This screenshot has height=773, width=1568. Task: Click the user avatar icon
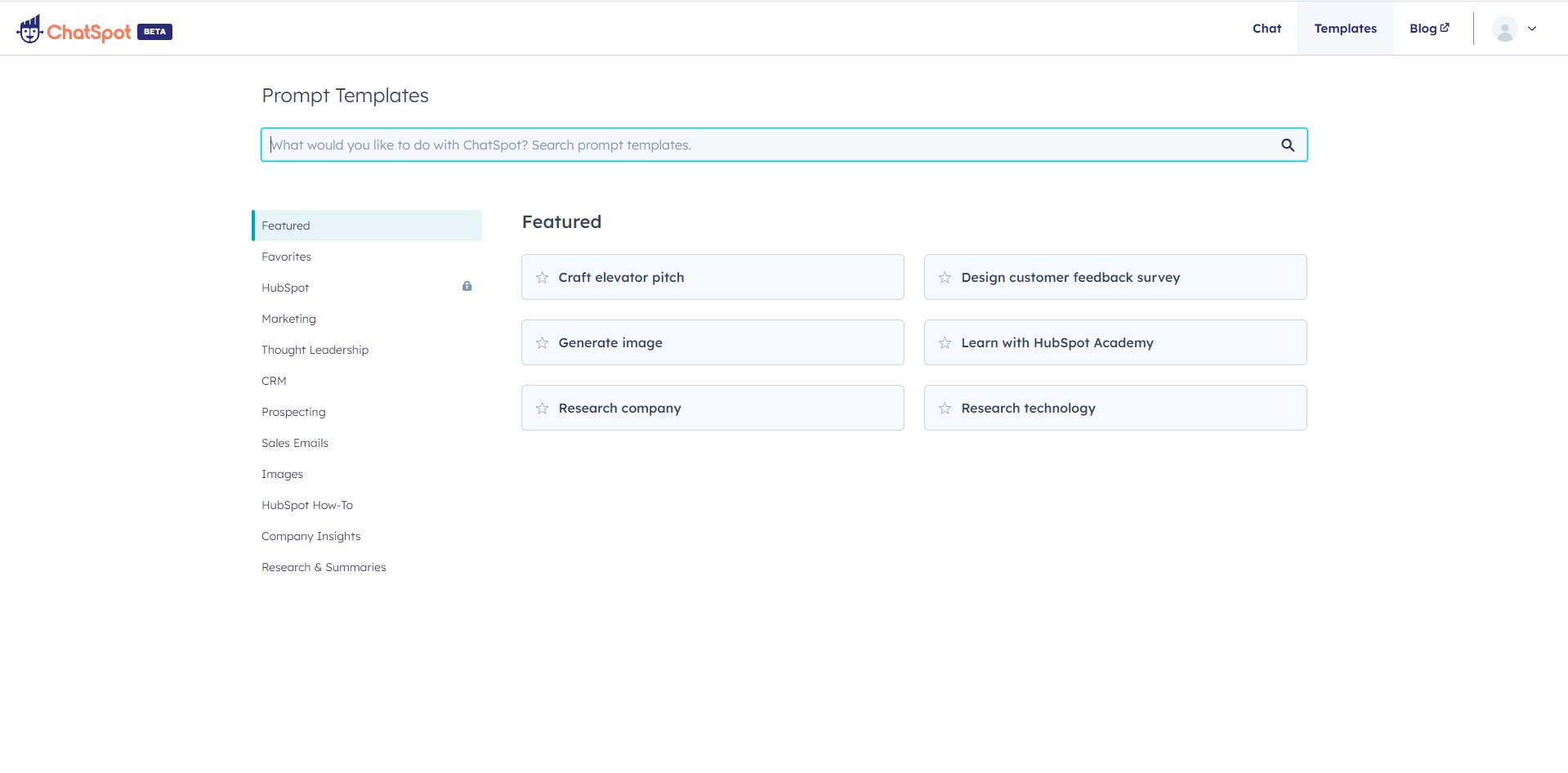tap(1504, 29)
